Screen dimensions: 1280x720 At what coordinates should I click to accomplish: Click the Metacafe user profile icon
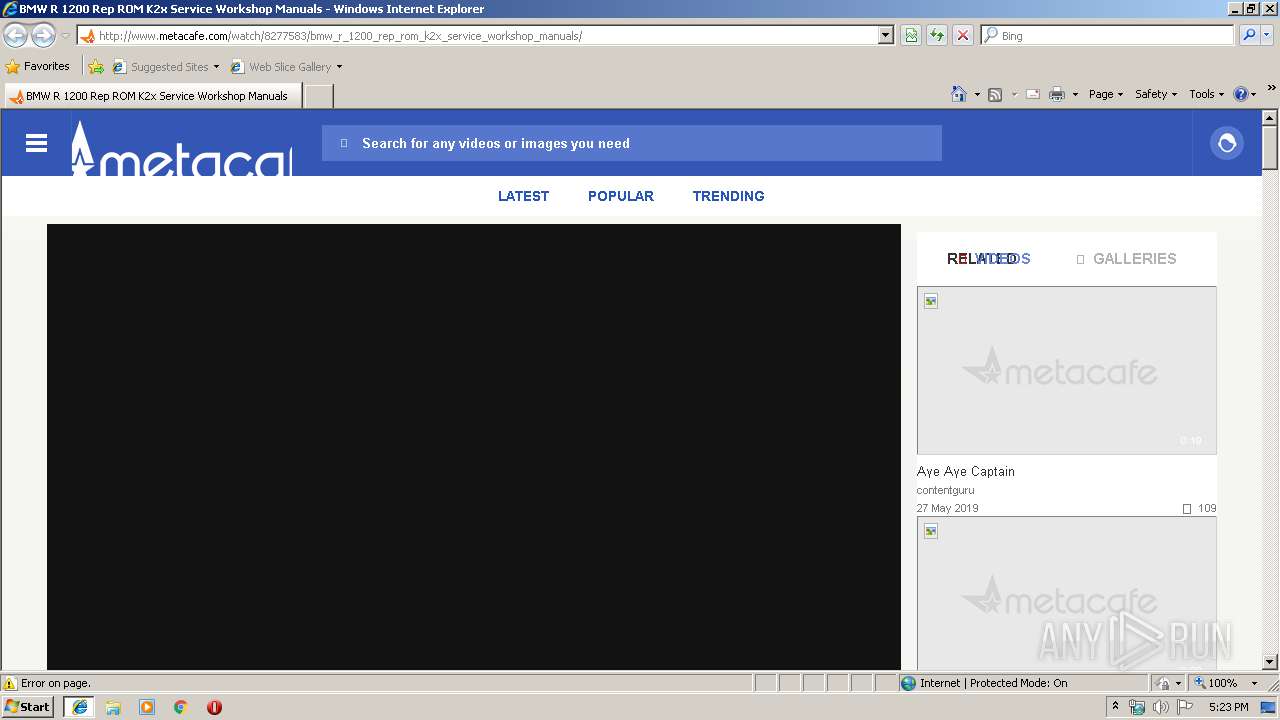coord(1227,143)
